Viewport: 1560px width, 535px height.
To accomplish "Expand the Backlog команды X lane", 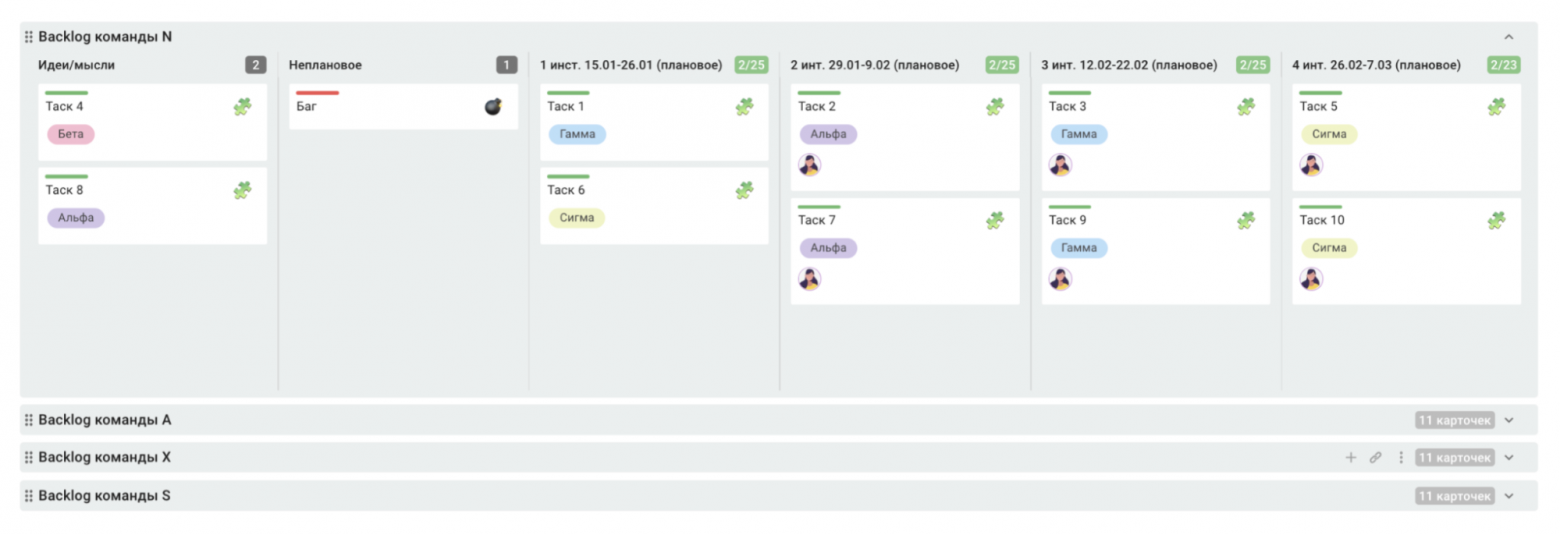I will click(1509, 458).
